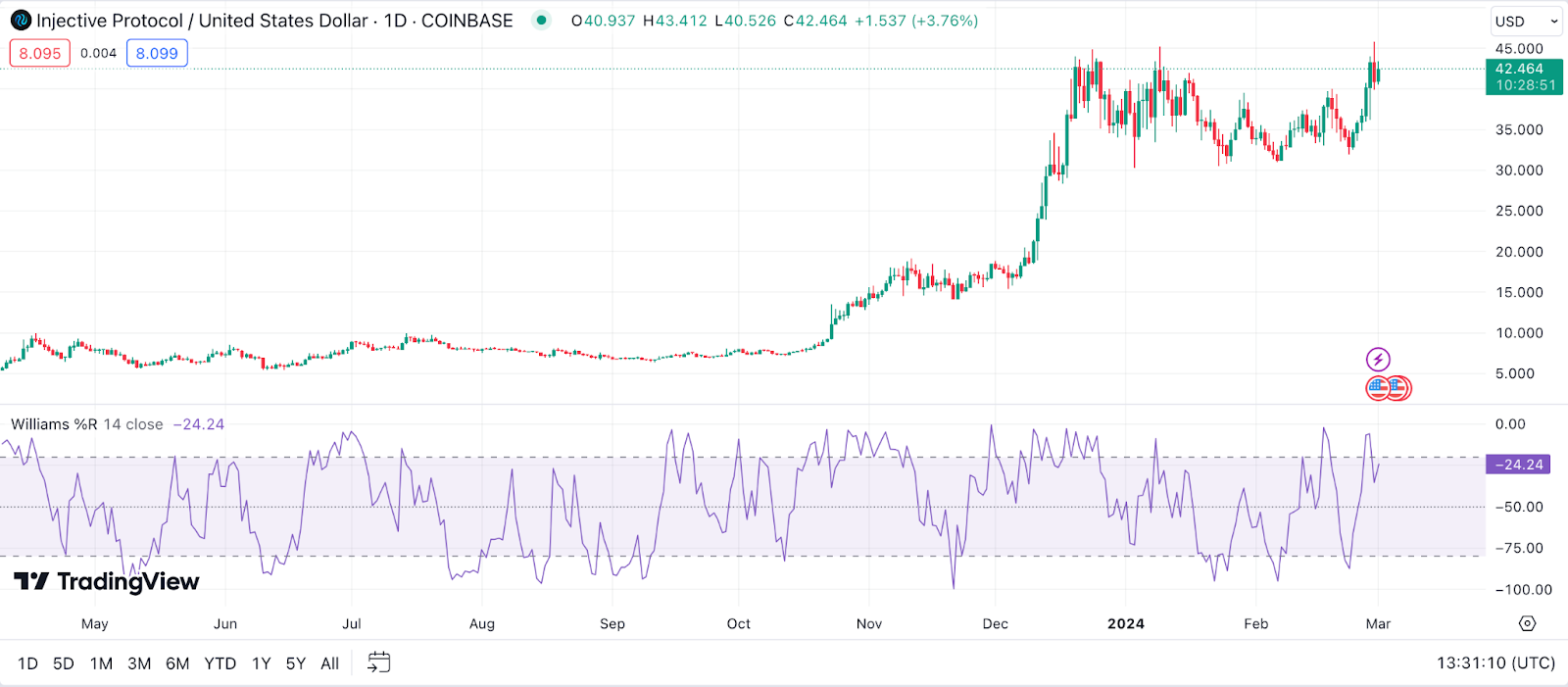1568x687 pixels.
Task: Select the 3M time range
Action: (139, 663)
